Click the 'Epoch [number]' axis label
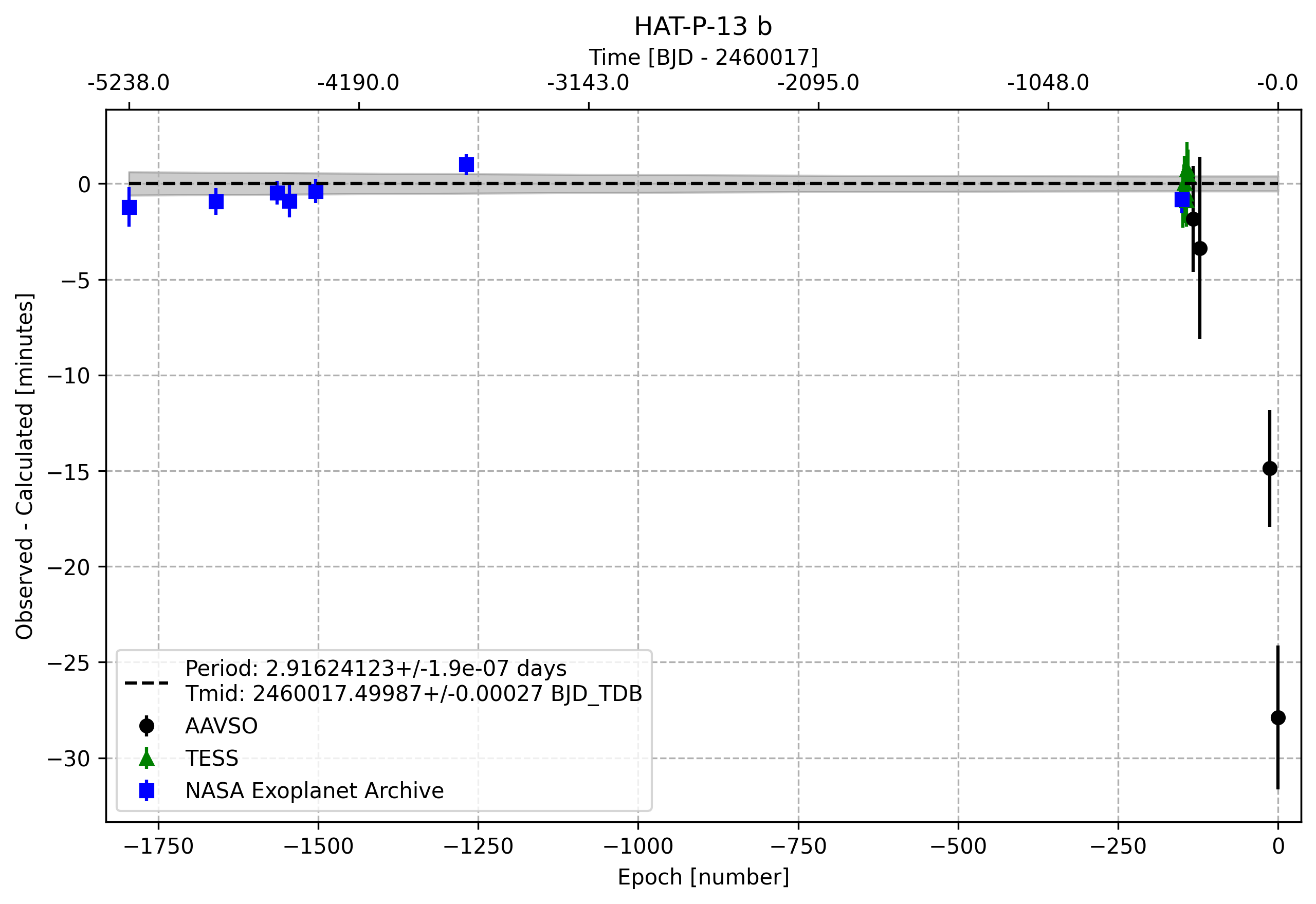Screen dimensions: 1316x904 point(703,877)
